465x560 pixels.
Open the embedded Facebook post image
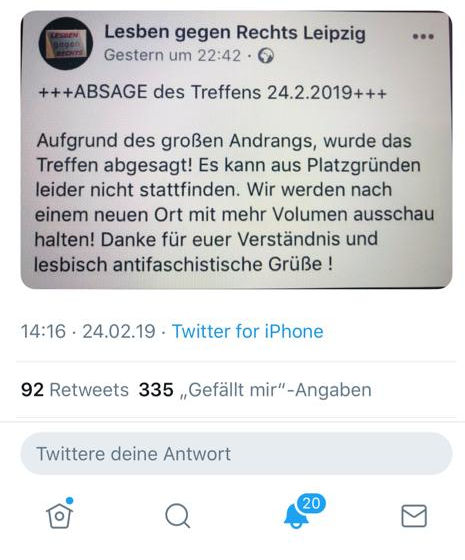236,149
